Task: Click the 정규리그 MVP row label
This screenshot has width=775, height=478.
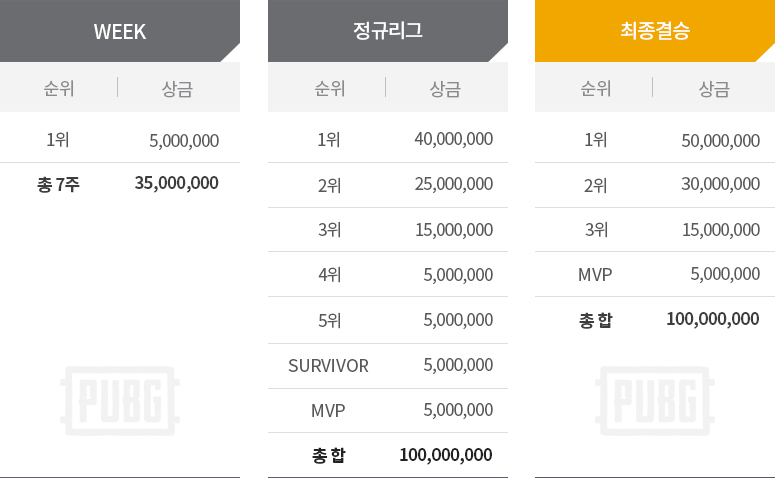Action: pos(328,410)
